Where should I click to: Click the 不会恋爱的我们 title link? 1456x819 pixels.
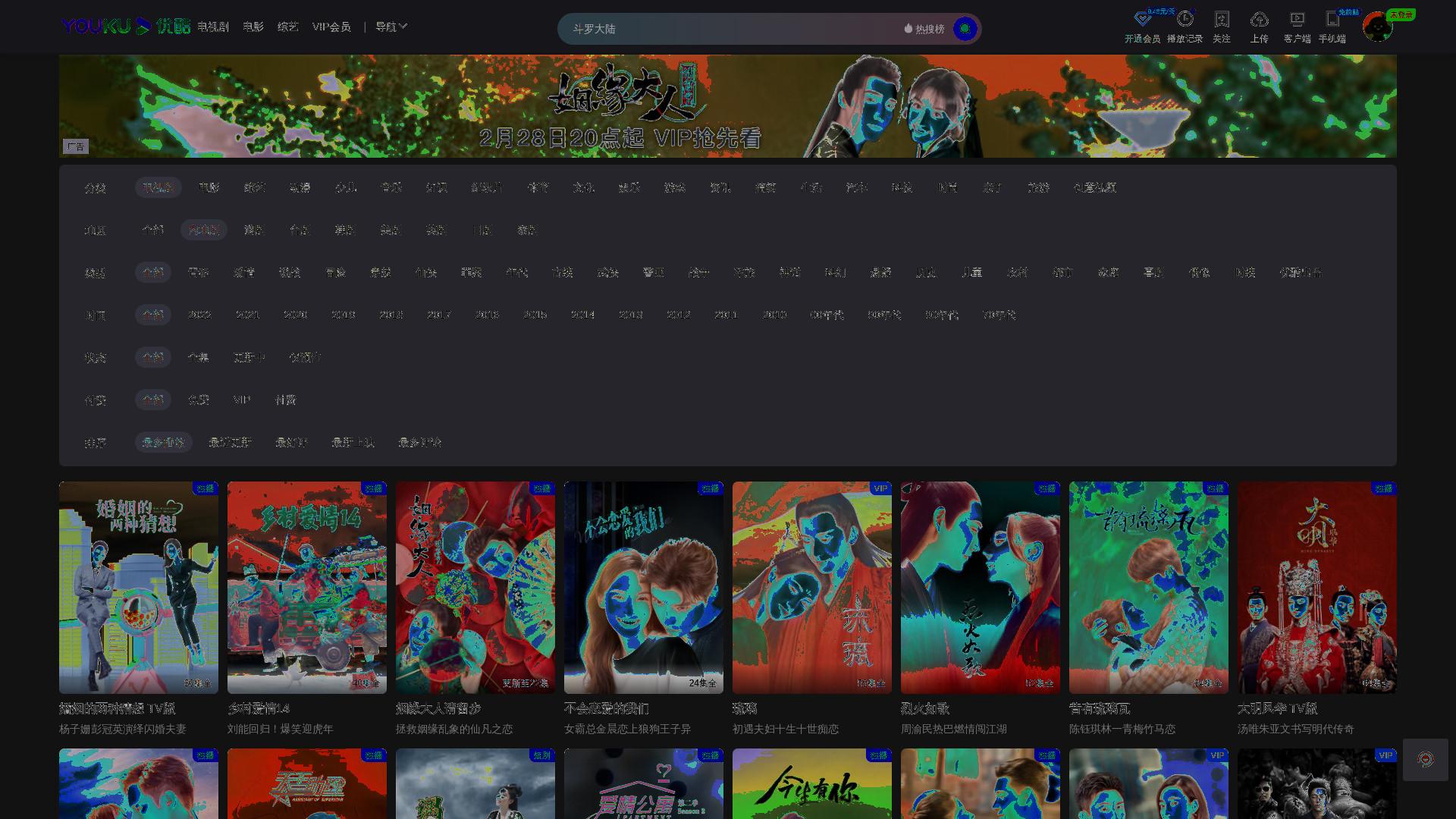pyautogui.click(x=607, y=708)
